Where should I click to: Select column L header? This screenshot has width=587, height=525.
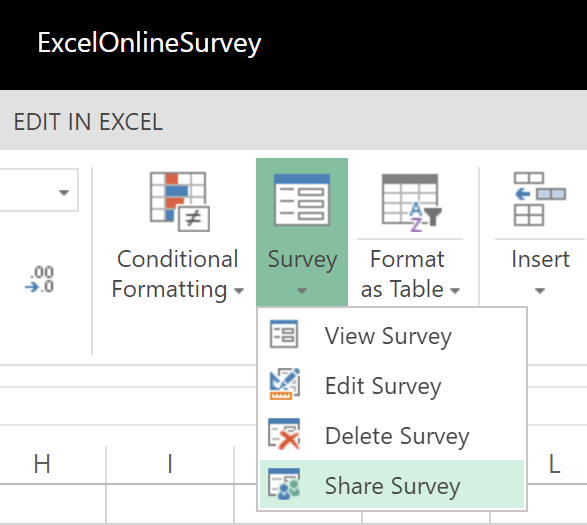pos(554,464)
